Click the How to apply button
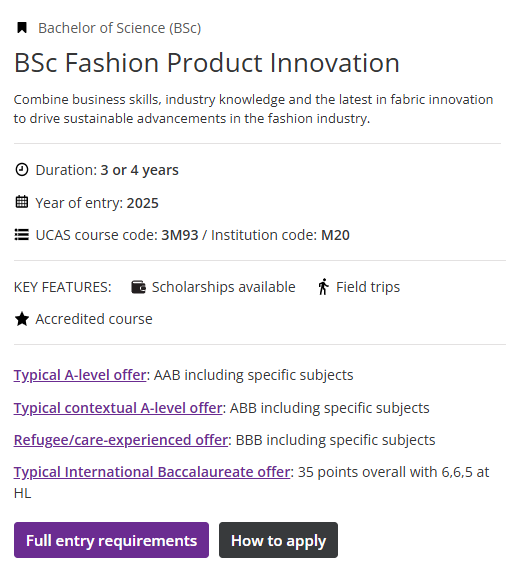The height and width of the screenshot is (581, 515). coord(278,540)
